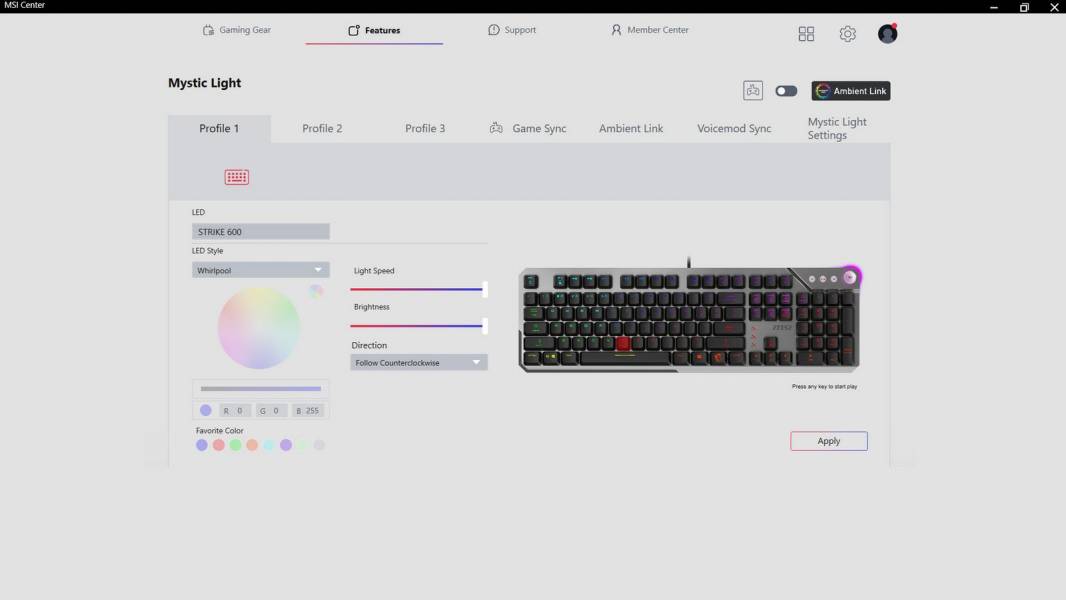Click the red-lit key on the keyboard preview
1066x600 pixels.
click(624, 343)
